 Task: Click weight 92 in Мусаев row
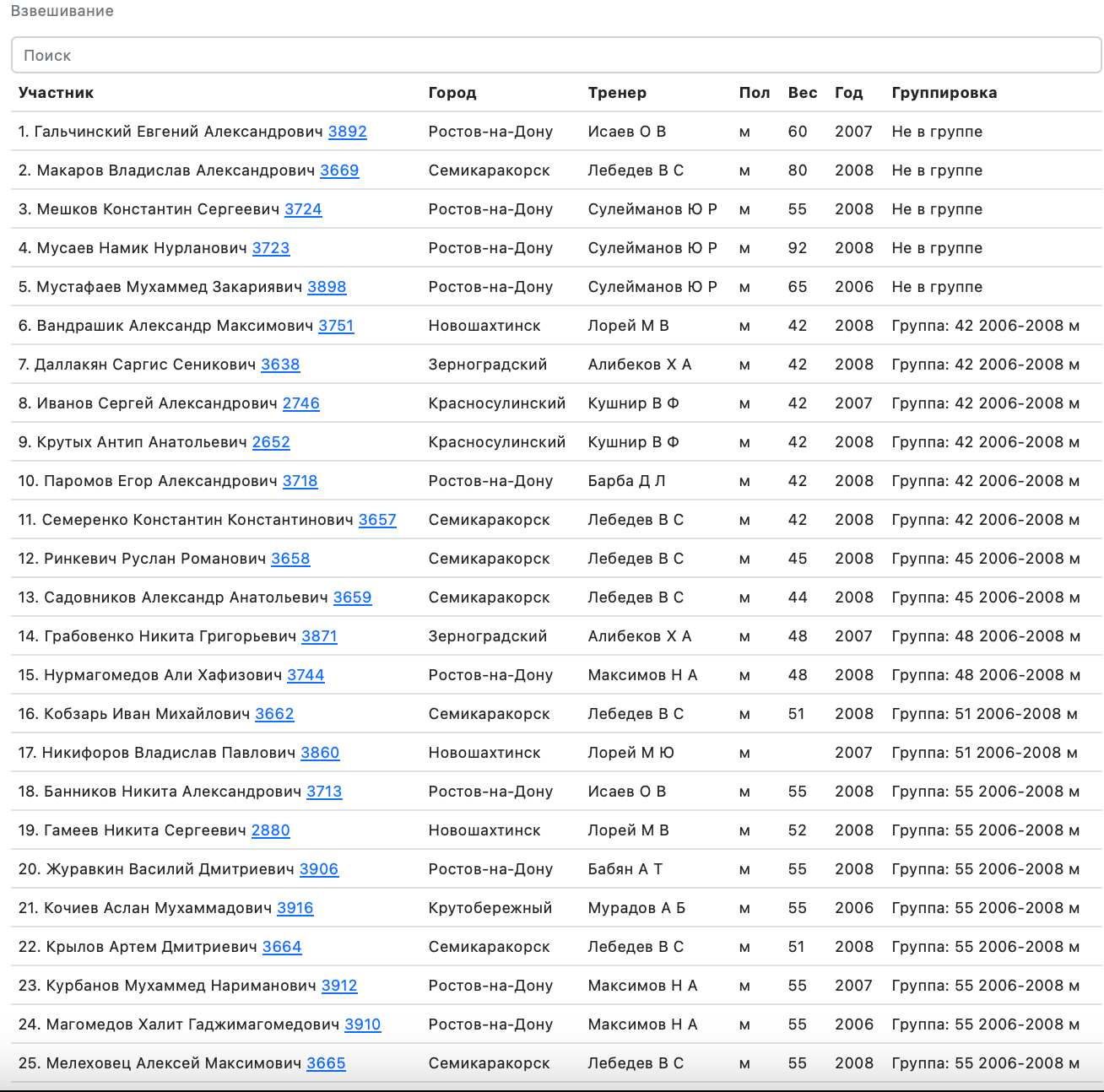pyautogui.click(x=798, y=248)
